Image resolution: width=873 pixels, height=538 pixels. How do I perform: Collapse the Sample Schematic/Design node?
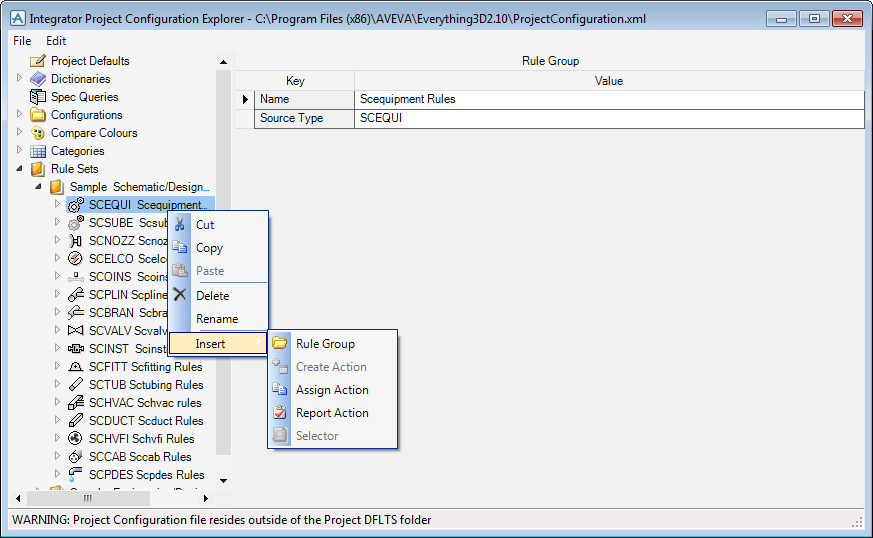pos(38,187)
